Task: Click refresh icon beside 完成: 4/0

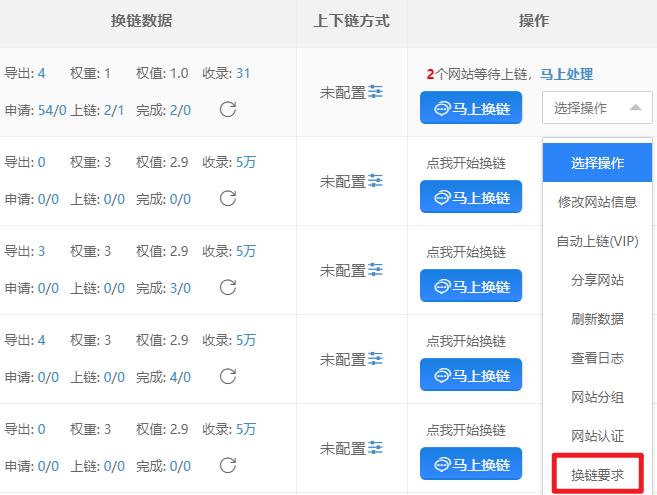Action: point(228,376)
